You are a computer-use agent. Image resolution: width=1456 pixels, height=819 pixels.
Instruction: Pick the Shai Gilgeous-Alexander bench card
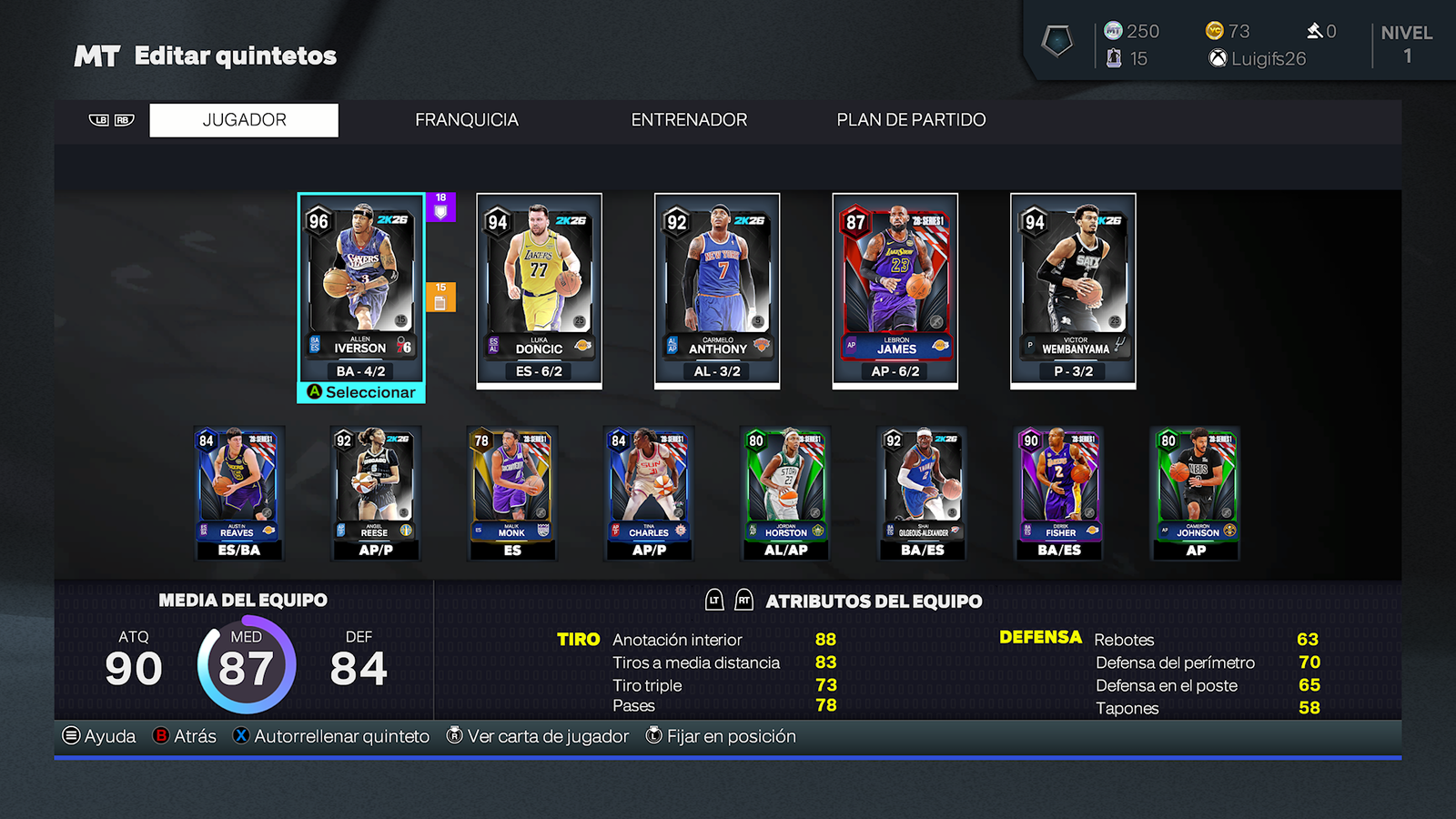pyautogui.click(x=922, y=492)
